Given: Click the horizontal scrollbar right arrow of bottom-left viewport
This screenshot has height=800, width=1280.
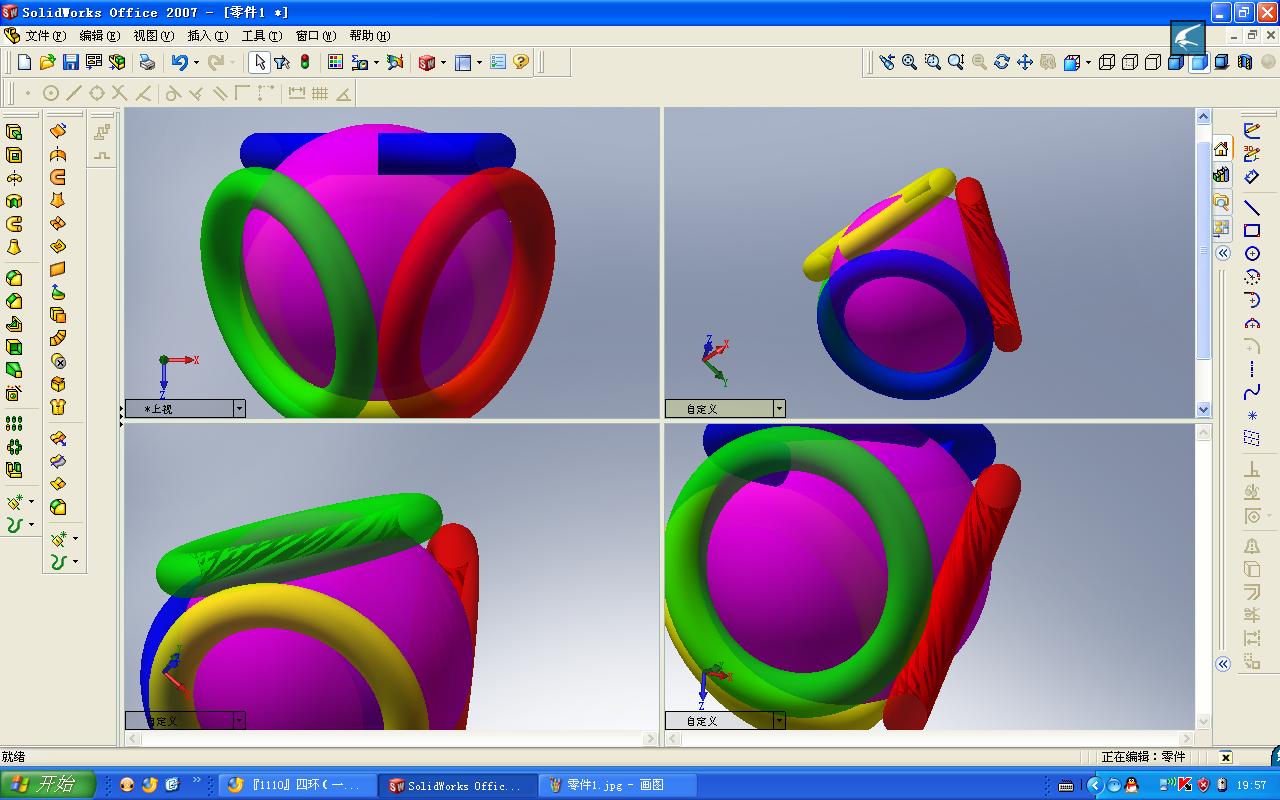Looking at the screenshot, I should point(650,738).
